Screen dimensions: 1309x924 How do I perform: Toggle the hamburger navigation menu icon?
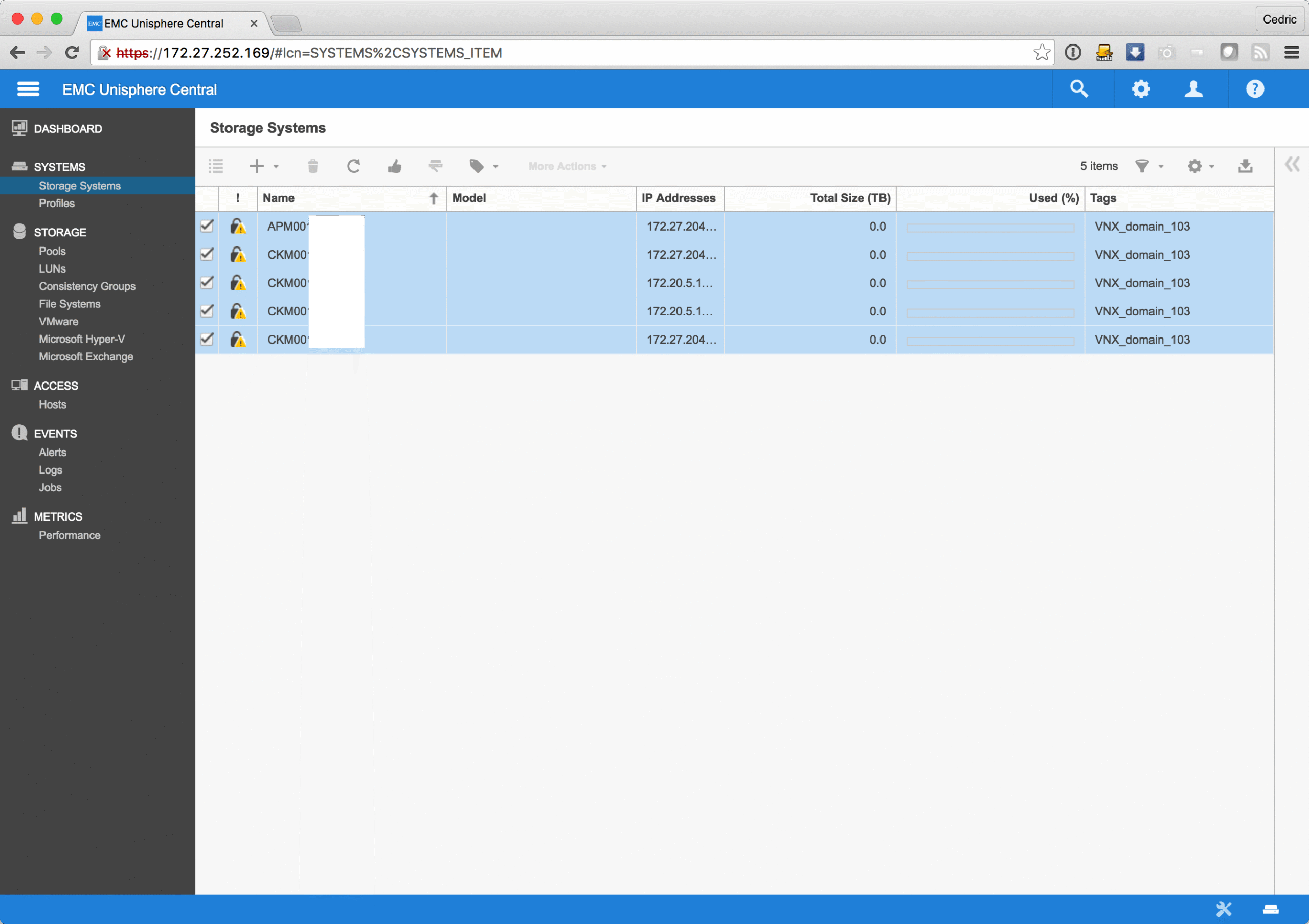pos(28,89)
